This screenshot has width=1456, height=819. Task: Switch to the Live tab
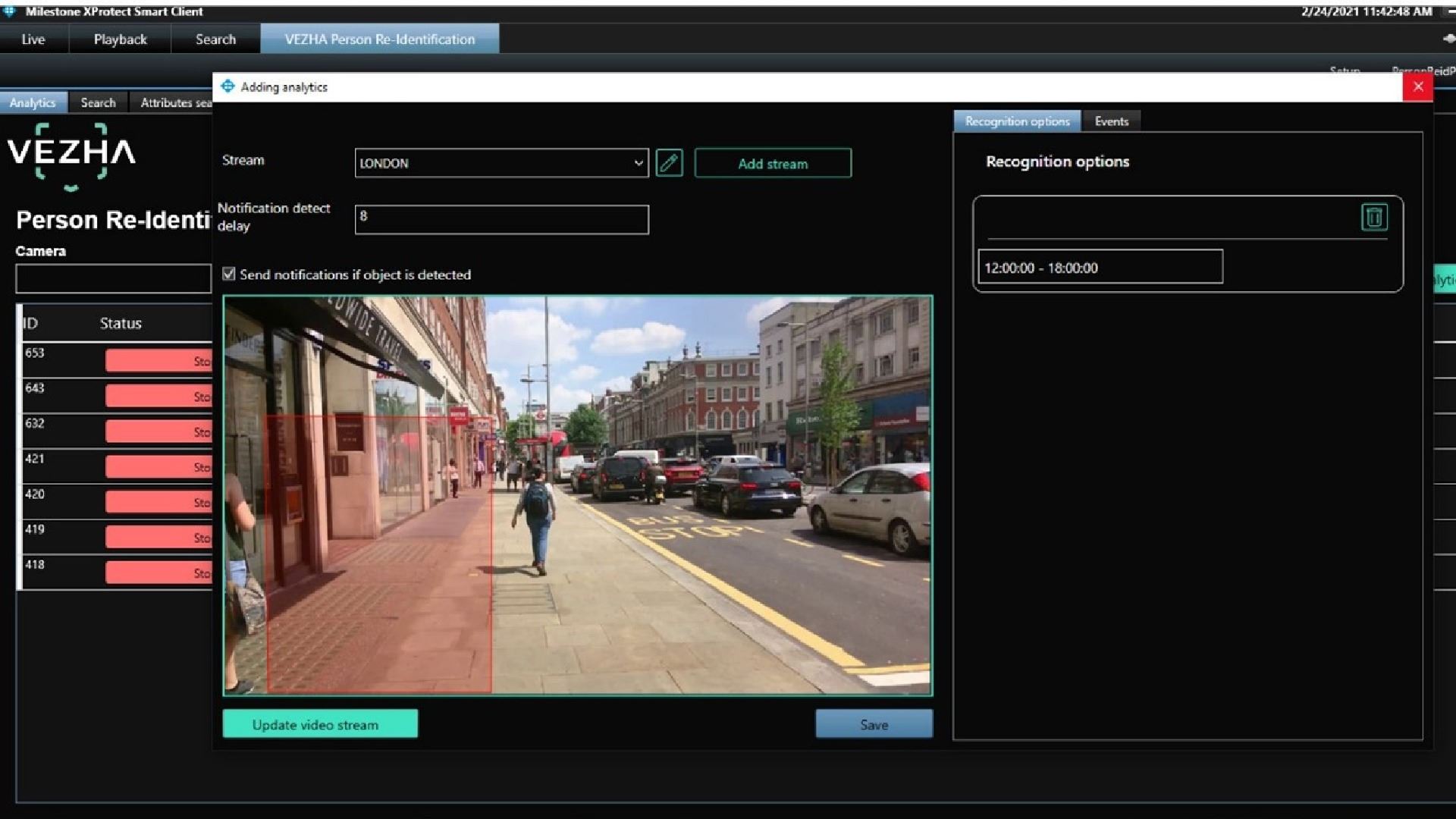point(33,39)
